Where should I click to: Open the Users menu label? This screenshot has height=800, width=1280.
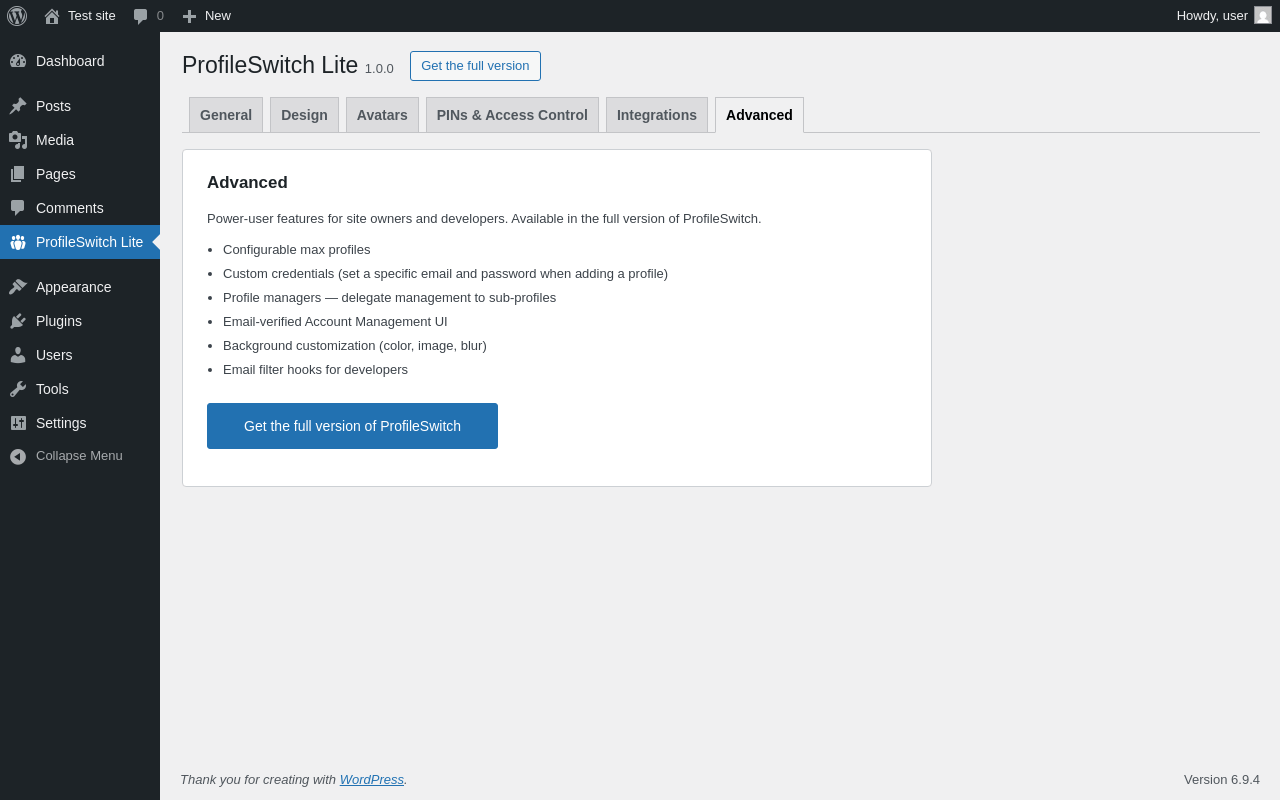pos(54,355)
